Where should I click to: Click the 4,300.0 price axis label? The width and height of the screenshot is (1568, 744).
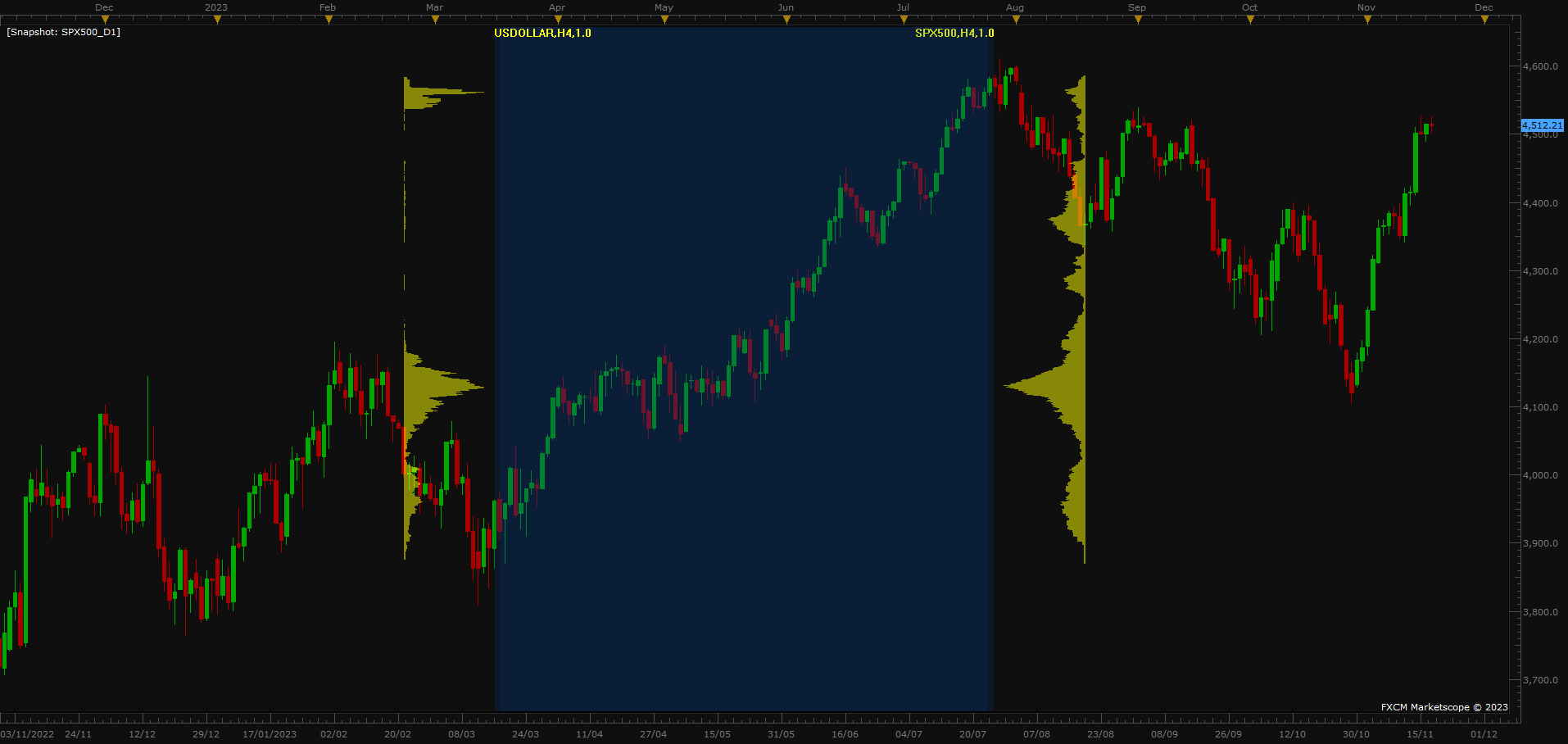tap(1540, 271)
